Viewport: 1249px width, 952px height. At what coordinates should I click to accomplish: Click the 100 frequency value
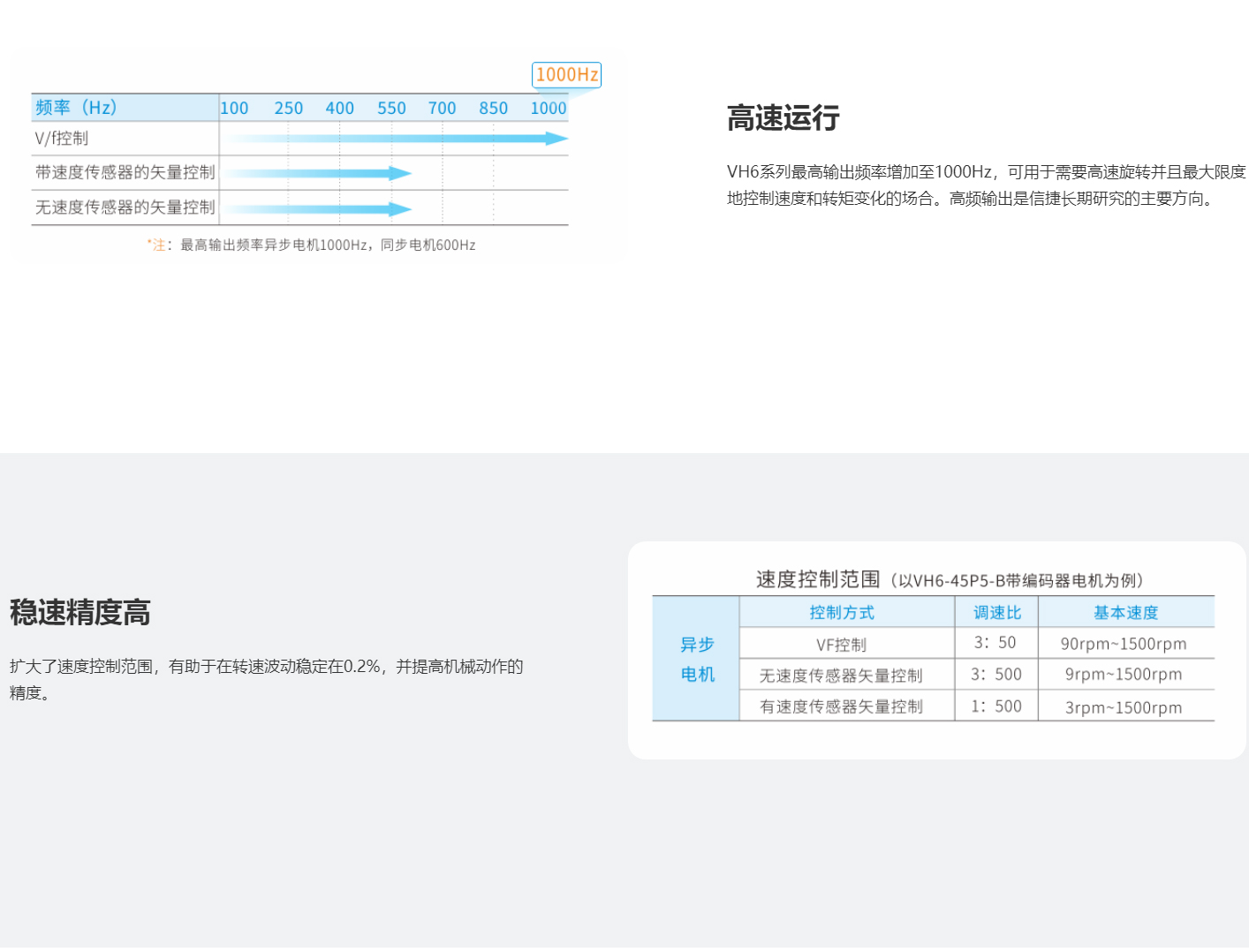[x=234, y=108]
